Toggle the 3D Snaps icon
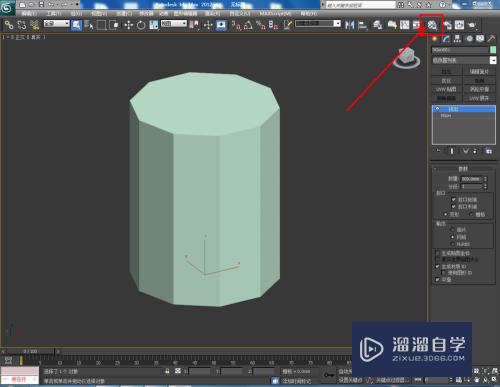Screen dimensions: 500x387 click(236, 25)
